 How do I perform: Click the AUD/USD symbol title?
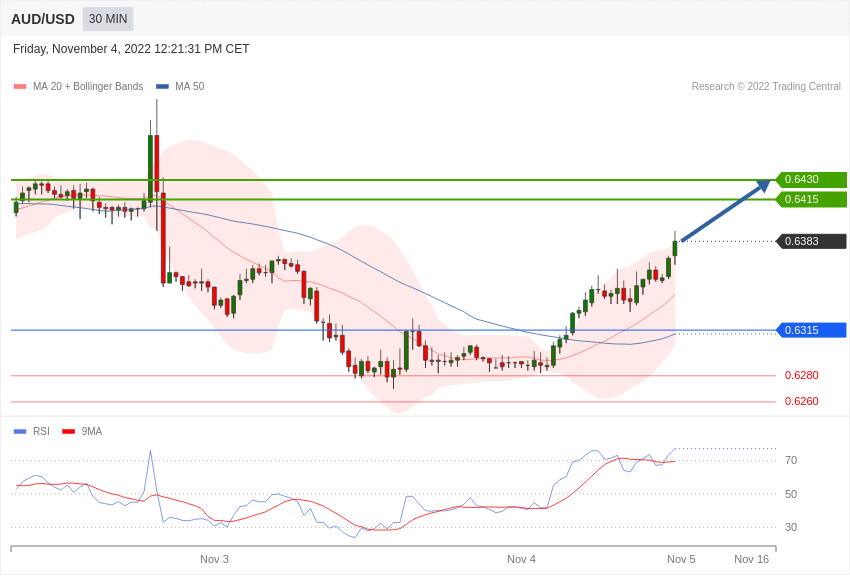point(43,19)
